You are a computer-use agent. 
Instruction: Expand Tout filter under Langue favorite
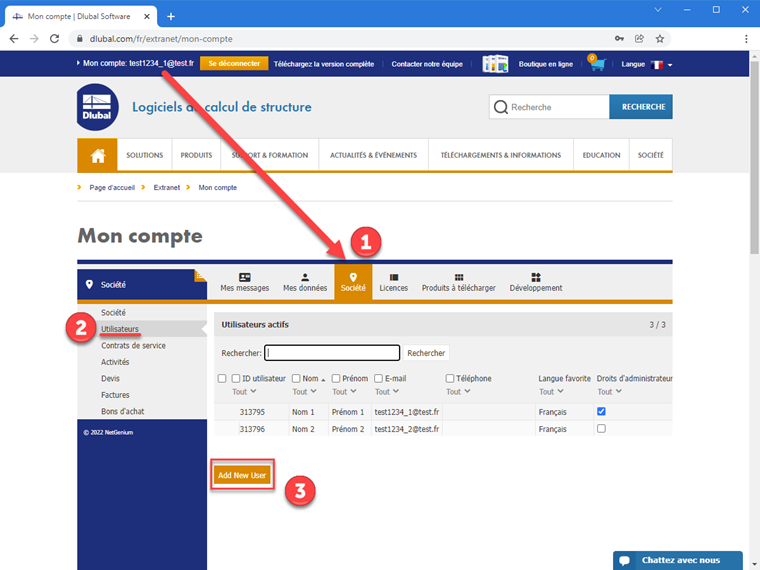[551, 392]
